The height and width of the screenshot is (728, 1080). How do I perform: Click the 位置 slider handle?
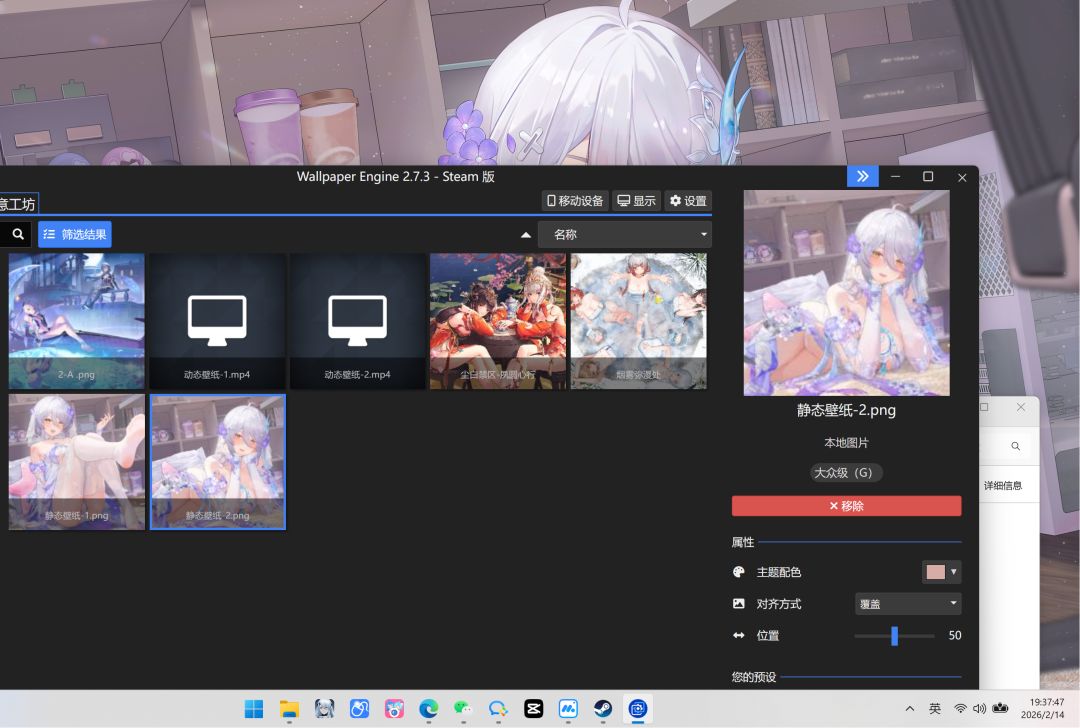(894, 635)
